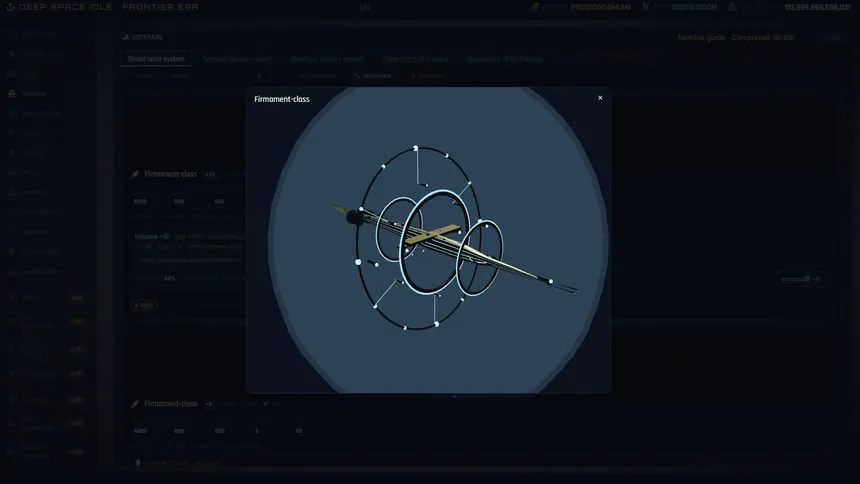Click the 4400 value in the lower ship card
The width and height of the screenshot is (860, 484).
(x=140, y=431)
